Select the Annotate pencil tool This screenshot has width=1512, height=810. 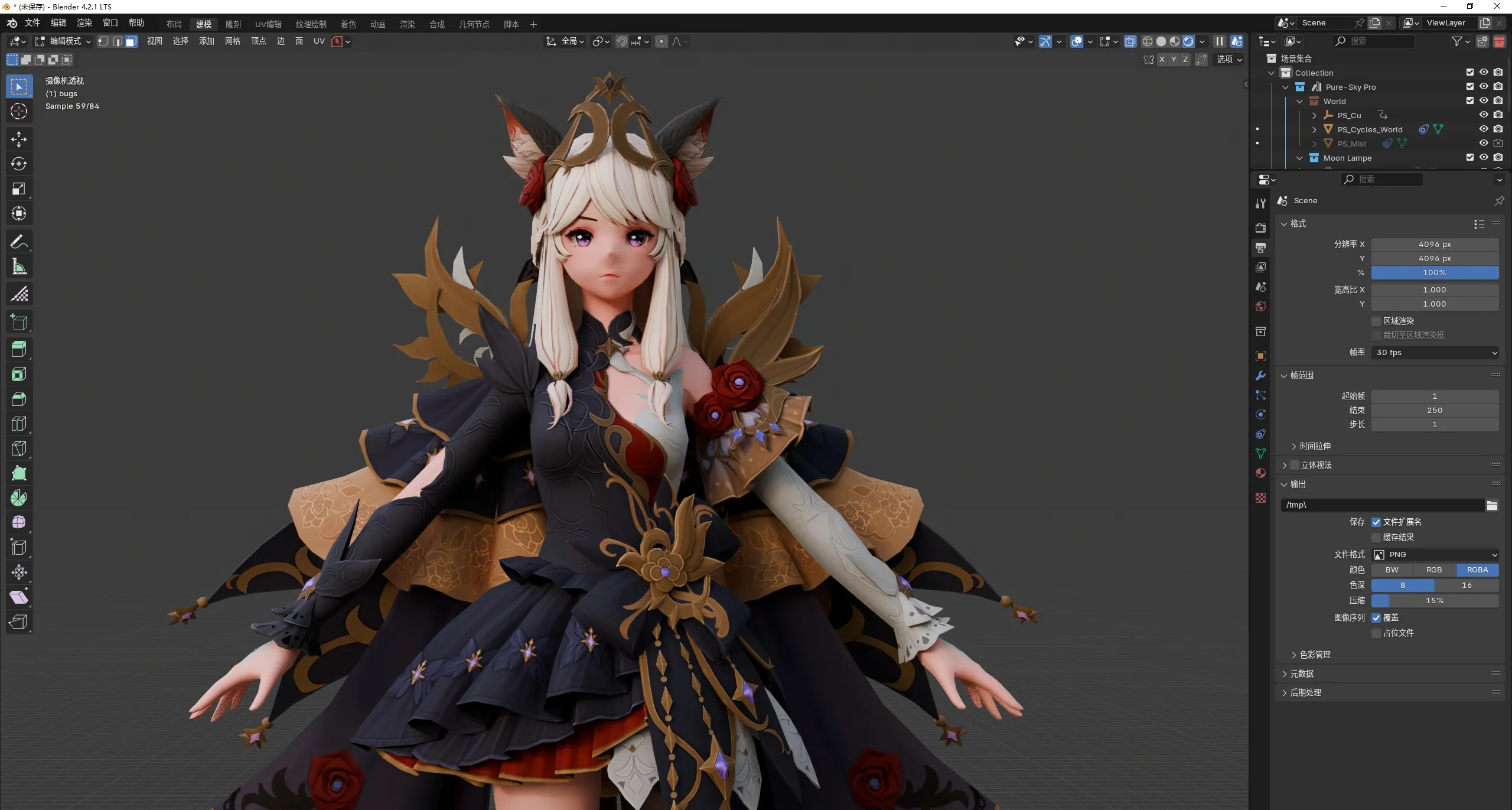19,242
